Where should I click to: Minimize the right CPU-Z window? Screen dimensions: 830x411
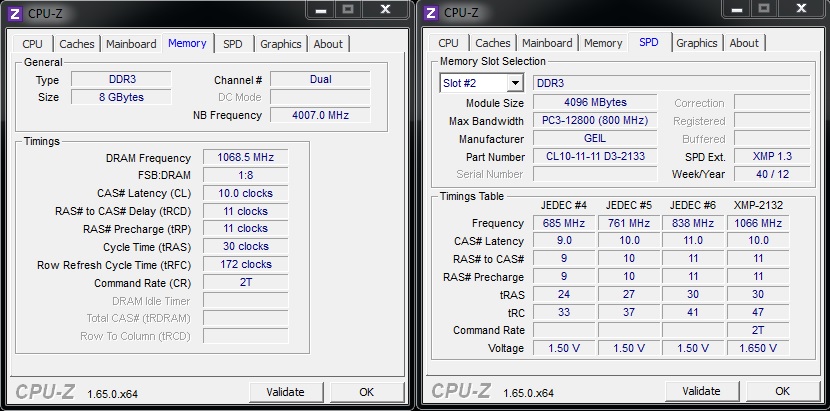pos(735,9)
